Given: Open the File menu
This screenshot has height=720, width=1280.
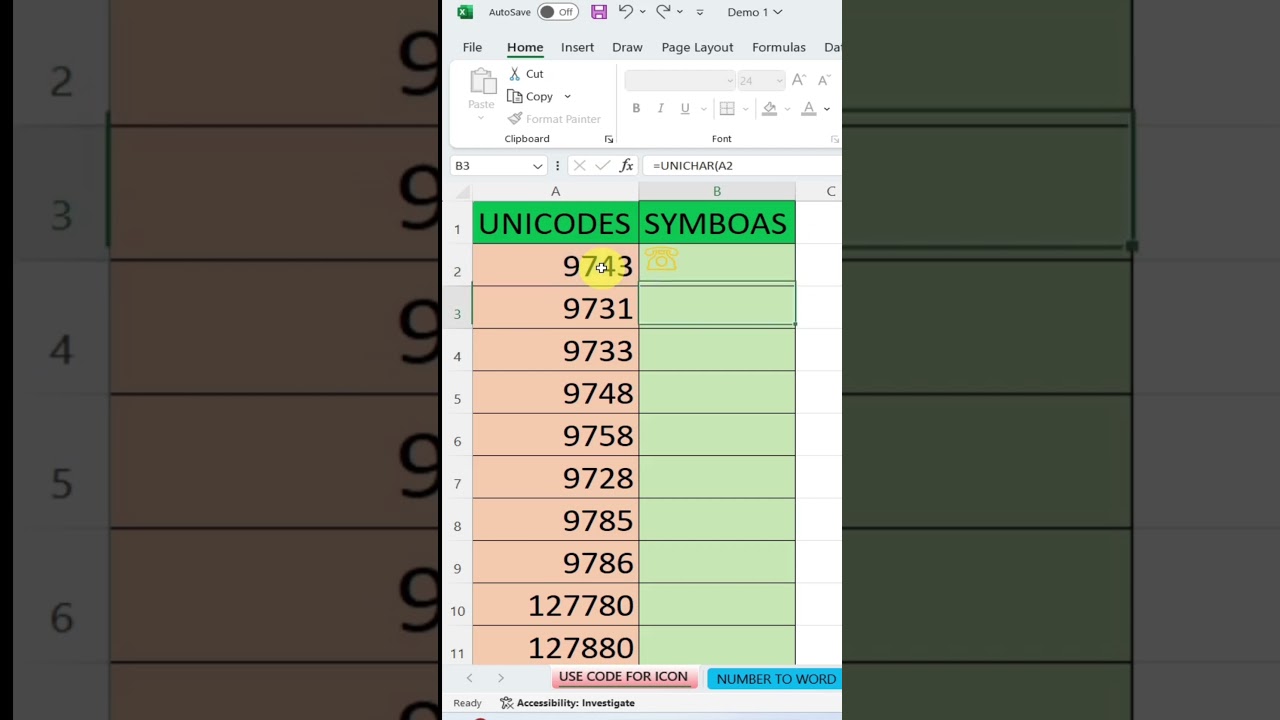Looking at the screenshot, I should pyautogui.click(x=472, y=47).
